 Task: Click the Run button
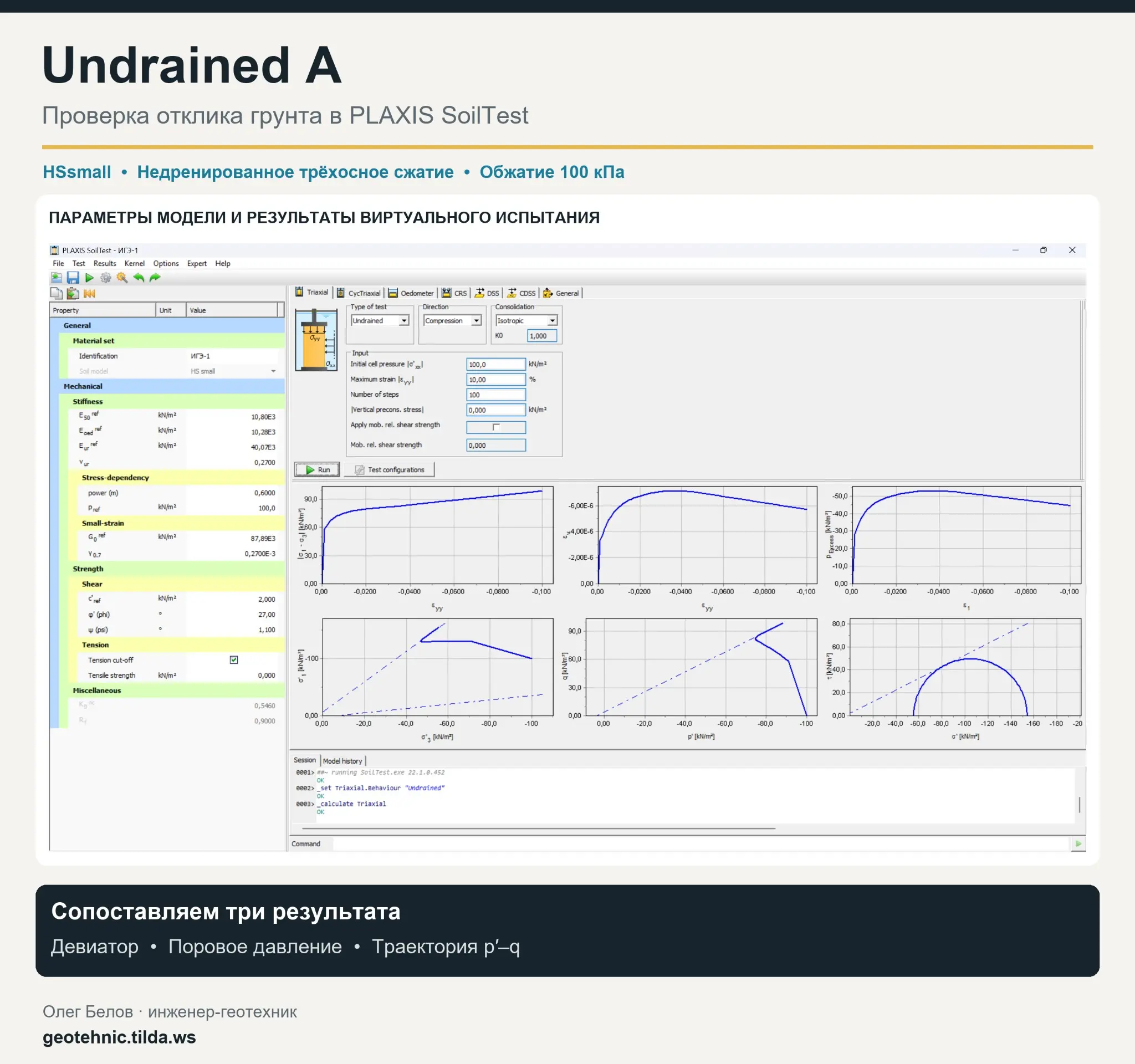318,470
